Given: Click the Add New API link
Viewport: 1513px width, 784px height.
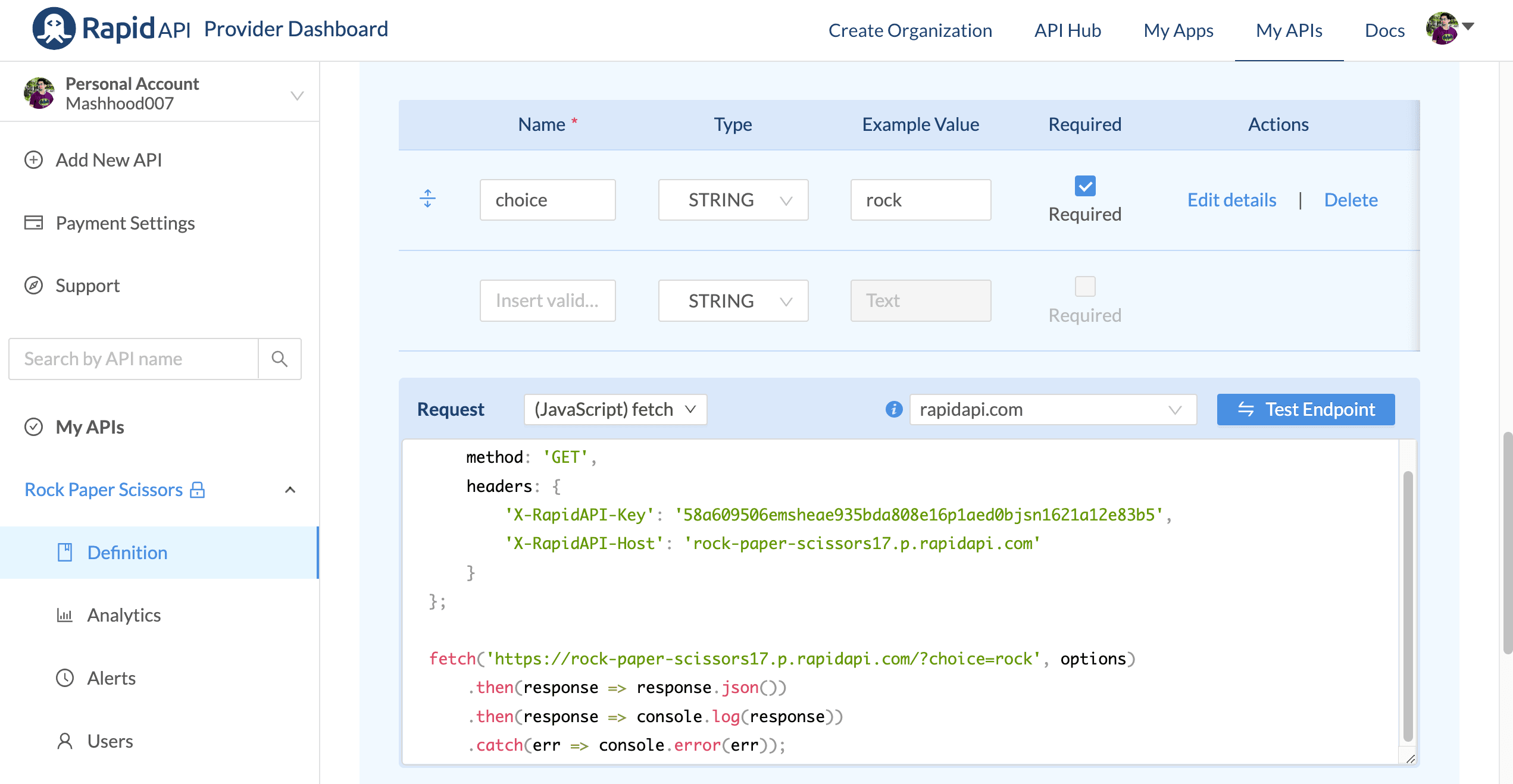Looking at the screenshot, I should coord(109,160).
